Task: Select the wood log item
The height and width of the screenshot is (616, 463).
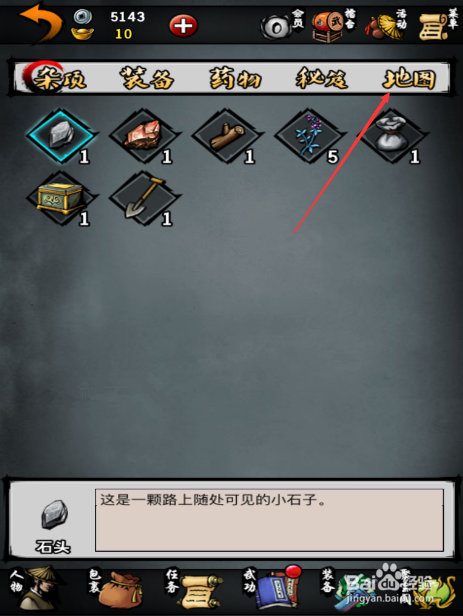Action: 228,136
